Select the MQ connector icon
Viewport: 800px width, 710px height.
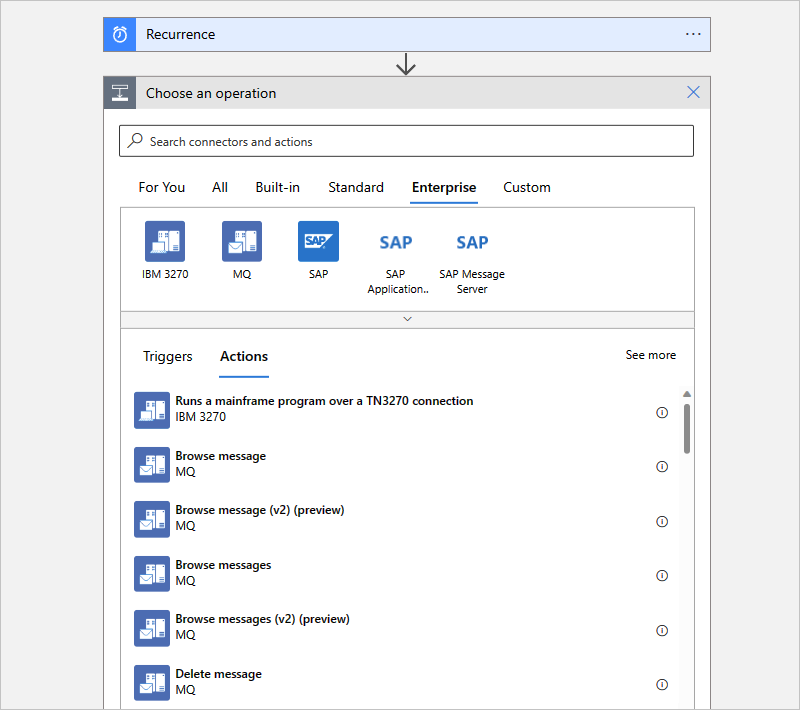242,241
